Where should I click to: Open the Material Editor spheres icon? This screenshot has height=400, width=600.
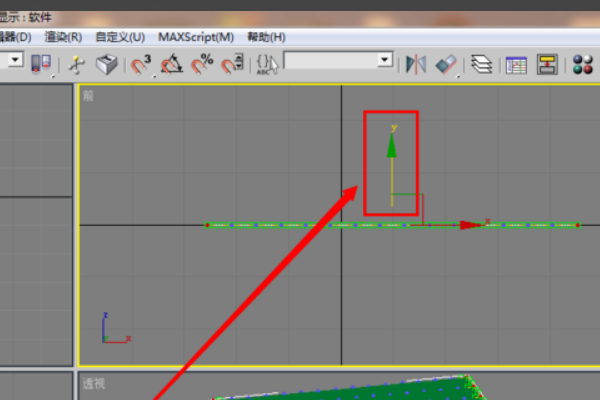pyautogui.click(x=583, y=64)
